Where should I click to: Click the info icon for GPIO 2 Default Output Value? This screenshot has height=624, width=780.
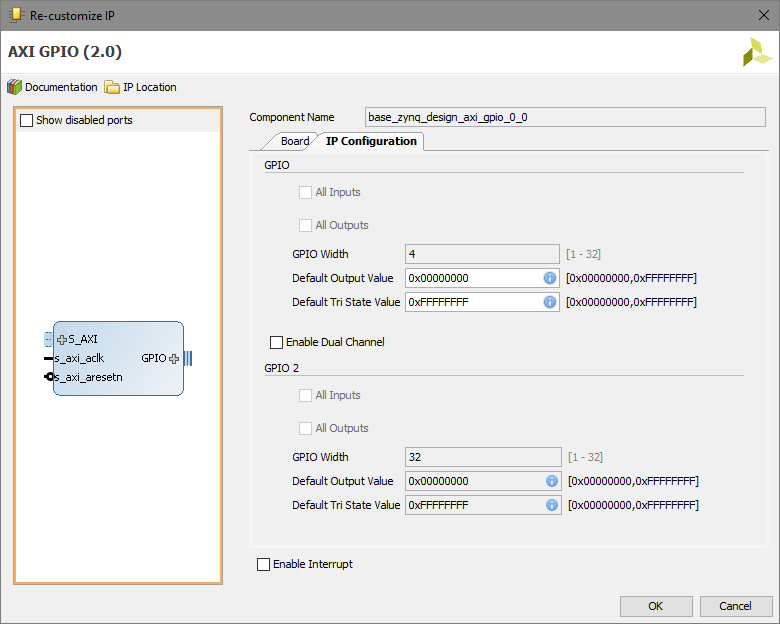tap(551, 481)
